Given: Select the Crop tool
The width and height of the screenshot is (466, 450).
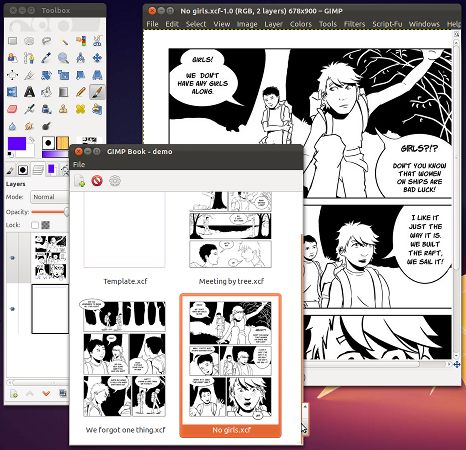Looking at the screenshot, I should 29,75.
